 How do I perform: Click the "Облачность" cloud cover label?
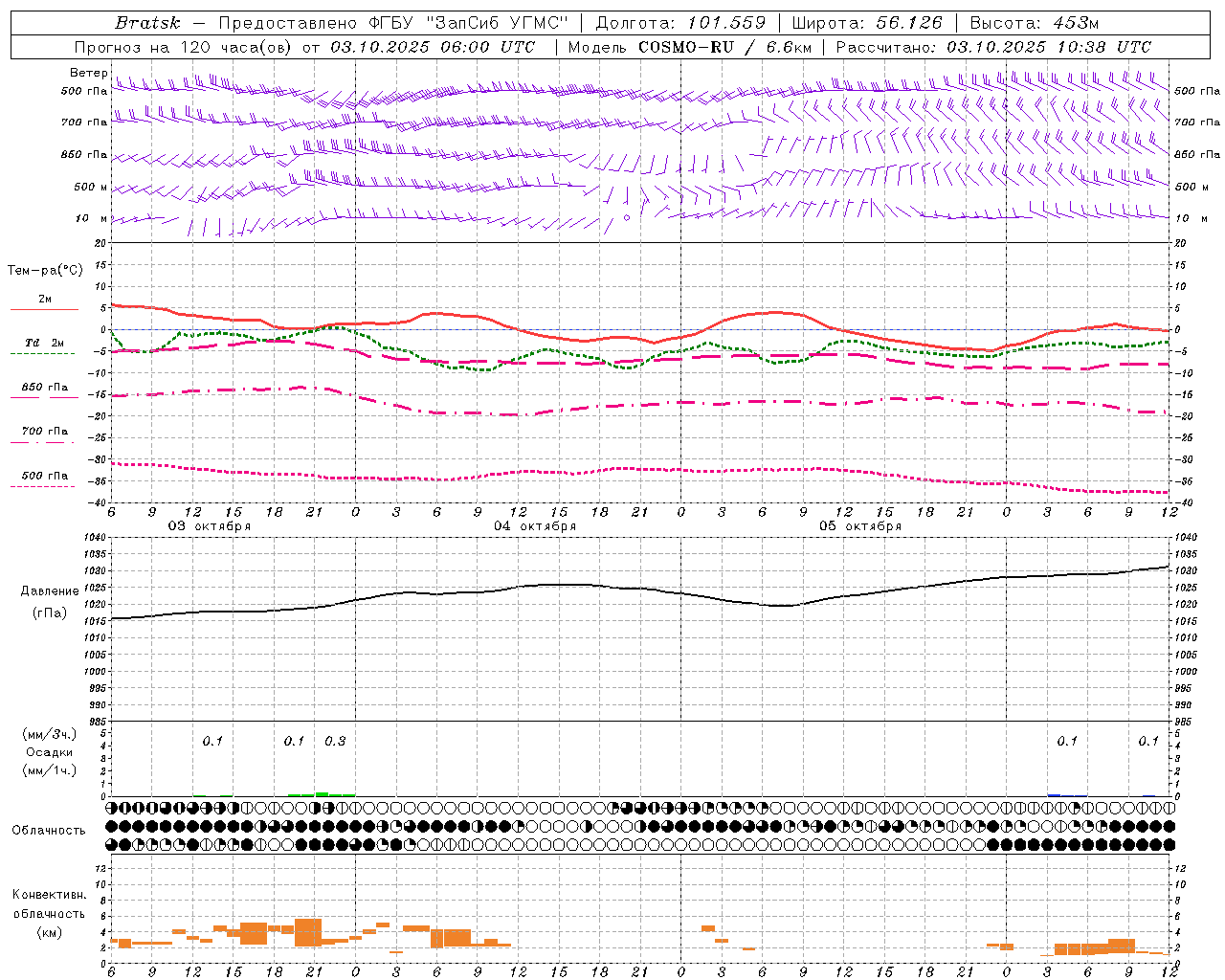click(x=49, y=831)
